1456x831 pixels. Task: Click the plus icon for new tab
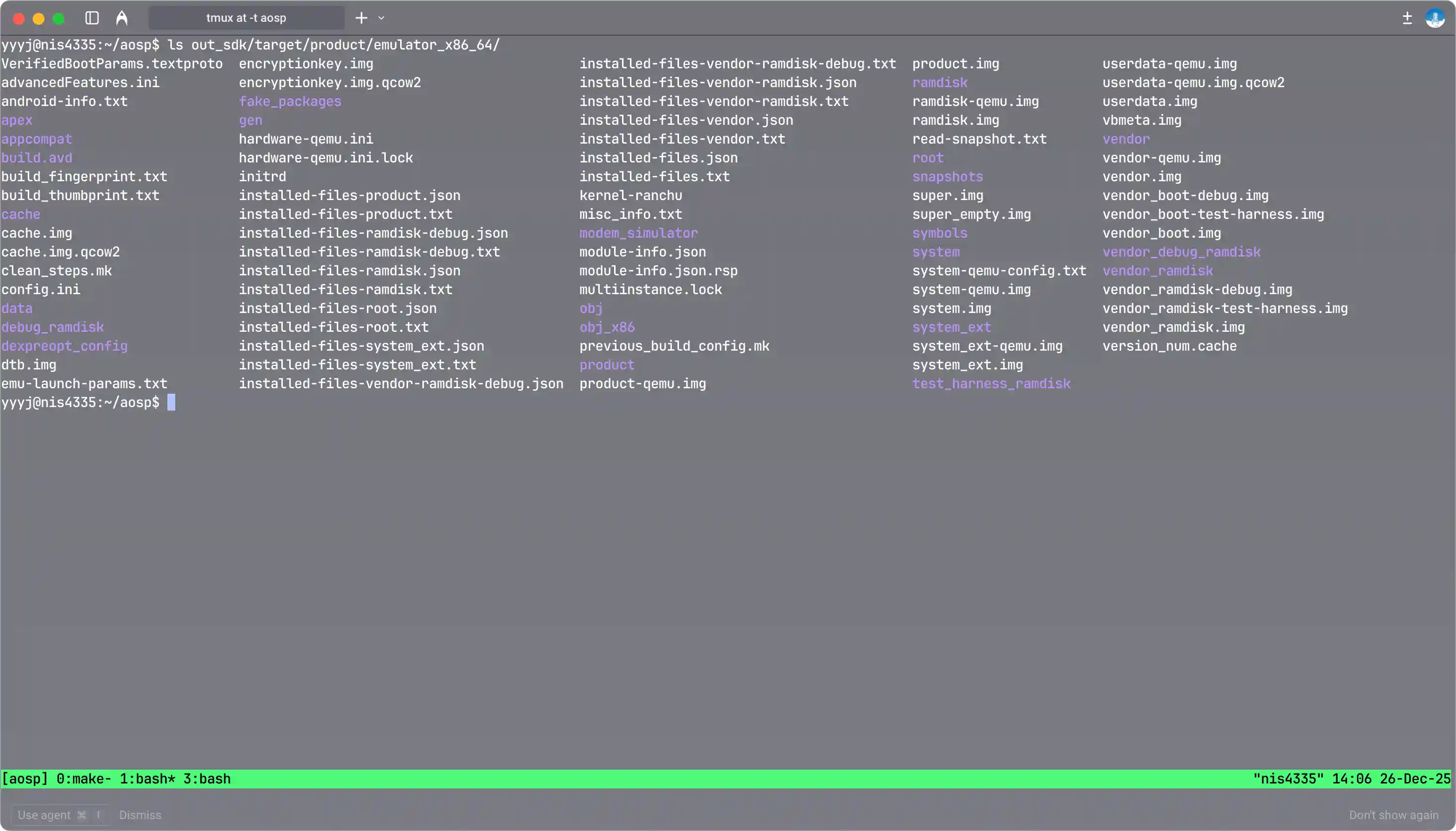(362, 18)
